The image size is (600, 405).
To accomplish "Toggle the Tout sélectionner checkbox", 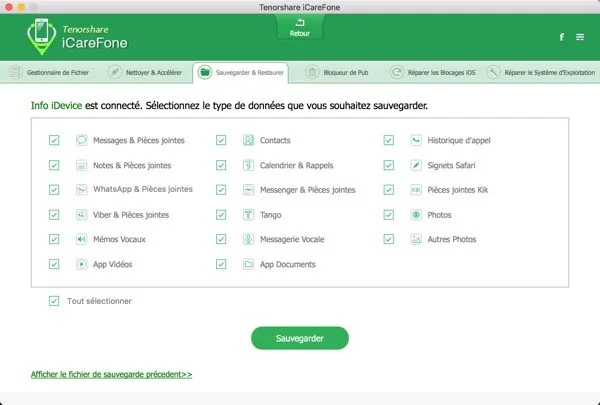I will click(54, 301).
